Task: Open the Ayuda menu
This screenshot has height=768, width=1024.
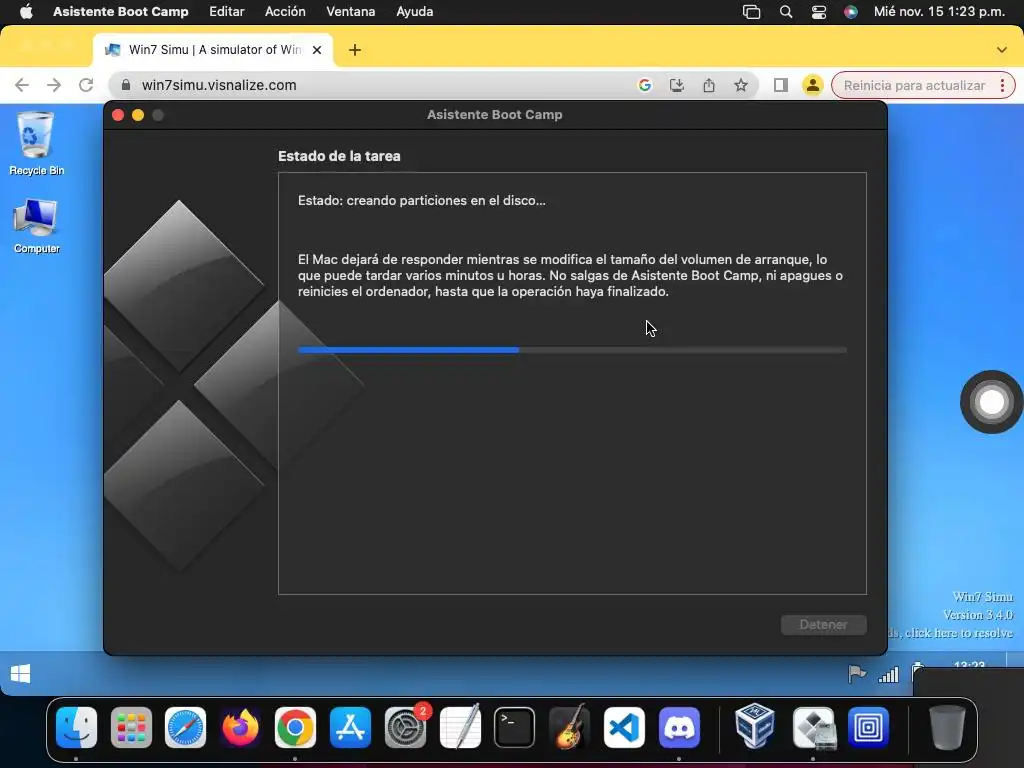Action: (x=415, y=12)
